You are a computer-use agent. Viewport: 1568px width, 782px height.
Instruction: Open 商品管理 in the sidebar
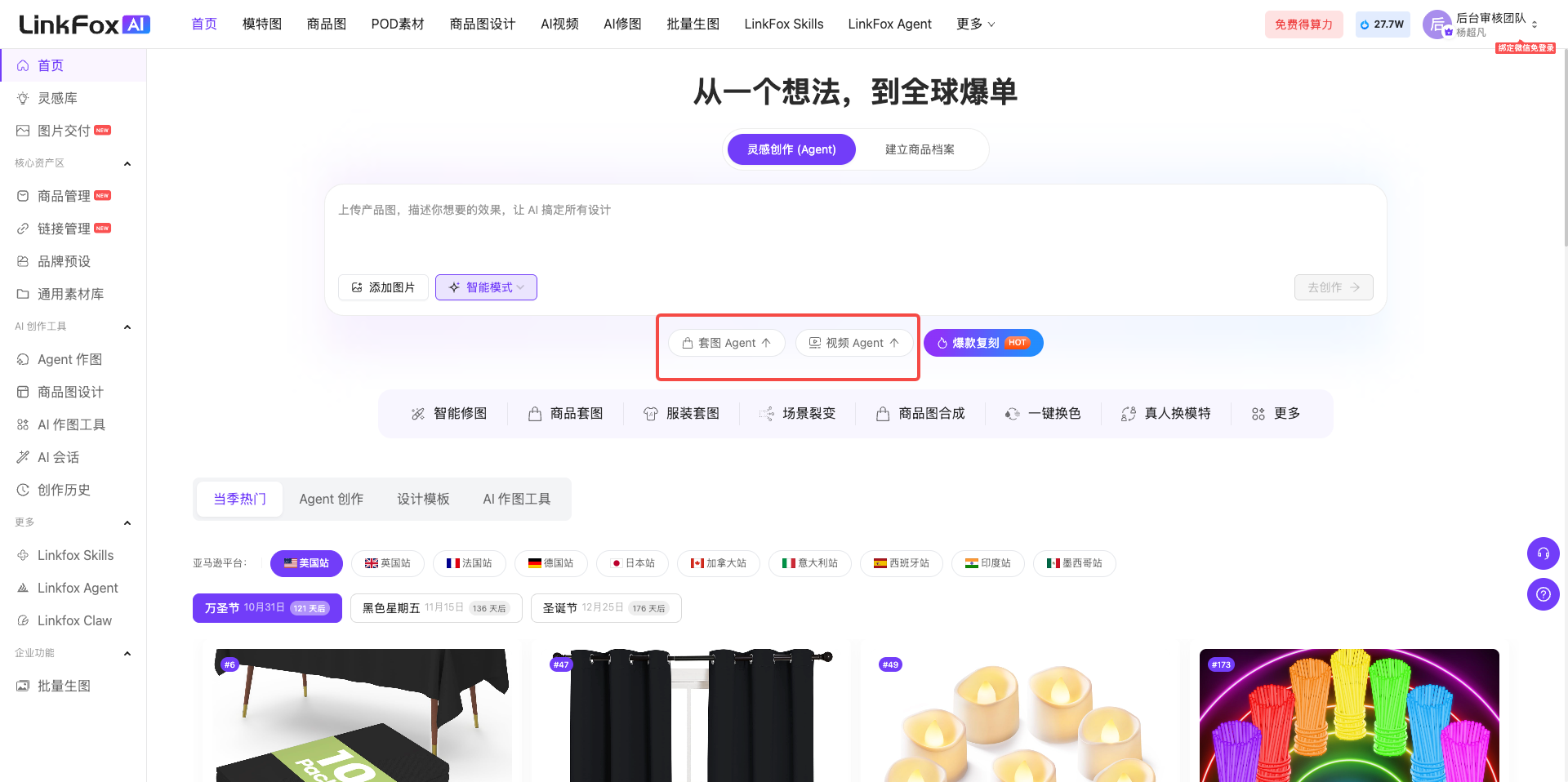point(73,196)
